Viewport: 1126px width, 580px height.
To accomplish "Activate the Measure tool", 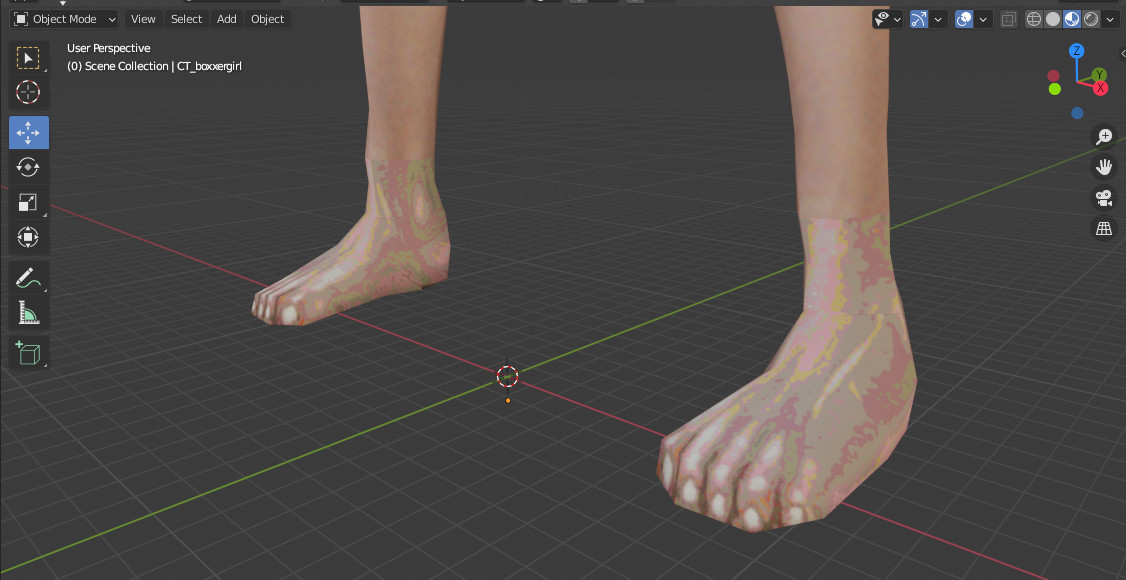I will click(x=28, y=312).
